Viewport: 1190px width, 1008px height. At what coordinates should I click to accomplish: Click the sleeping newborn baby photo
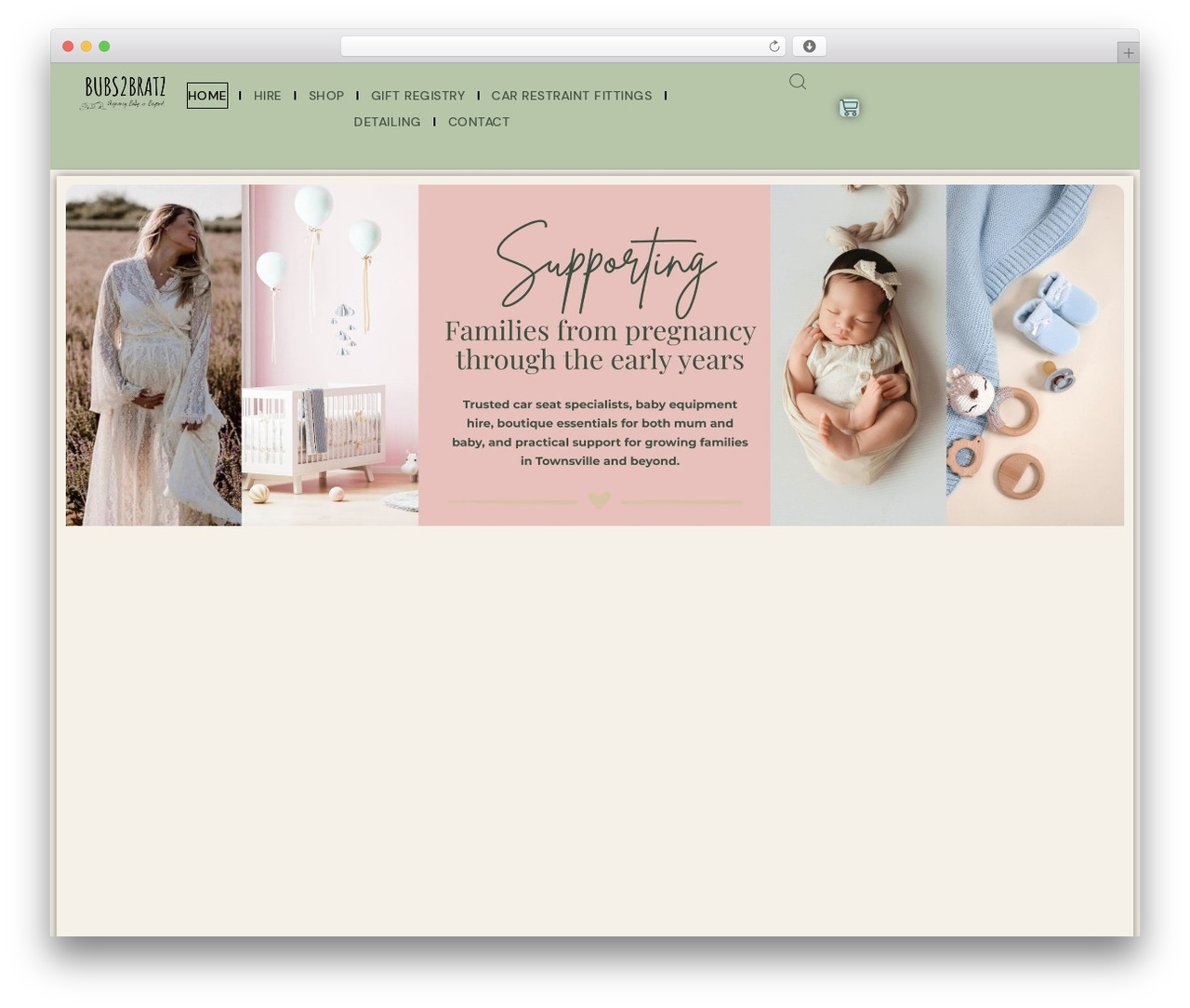pyautogui.click(x=858, y=355)
